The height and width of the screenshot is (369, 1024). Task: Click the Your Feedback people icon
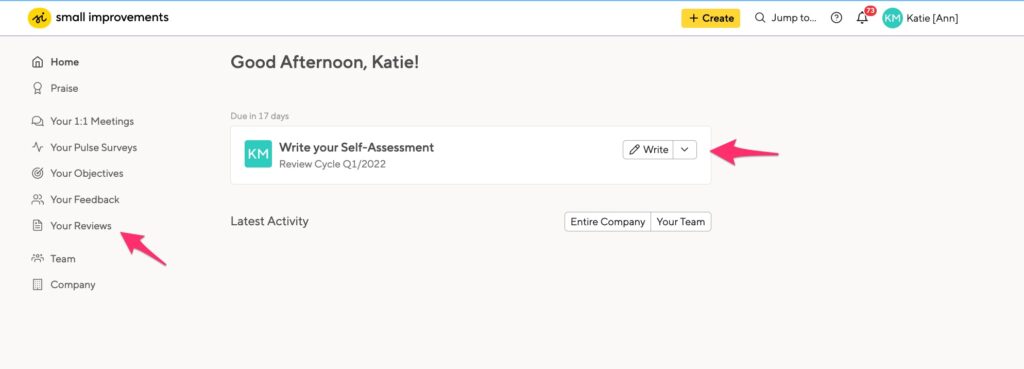click(38, 200)
